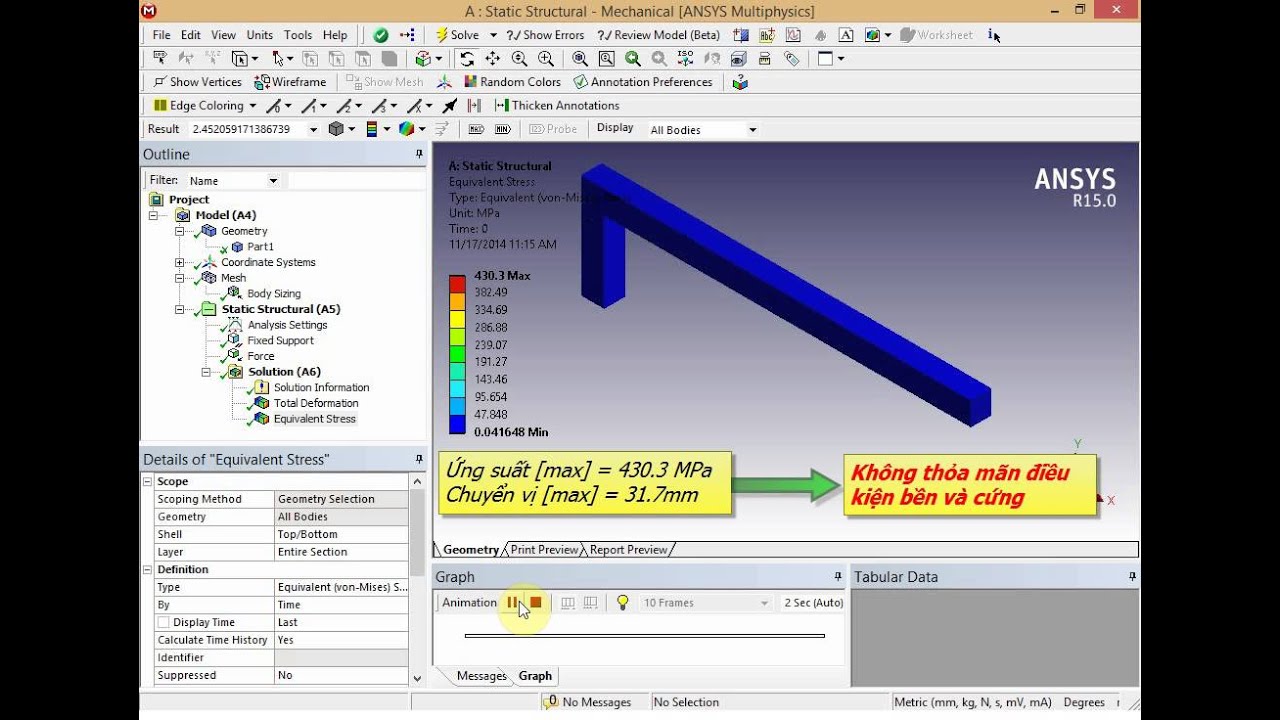Open the Edge Coloring dropdown
The height and width of the screenshot is (720, 1280).
point(252,105)
